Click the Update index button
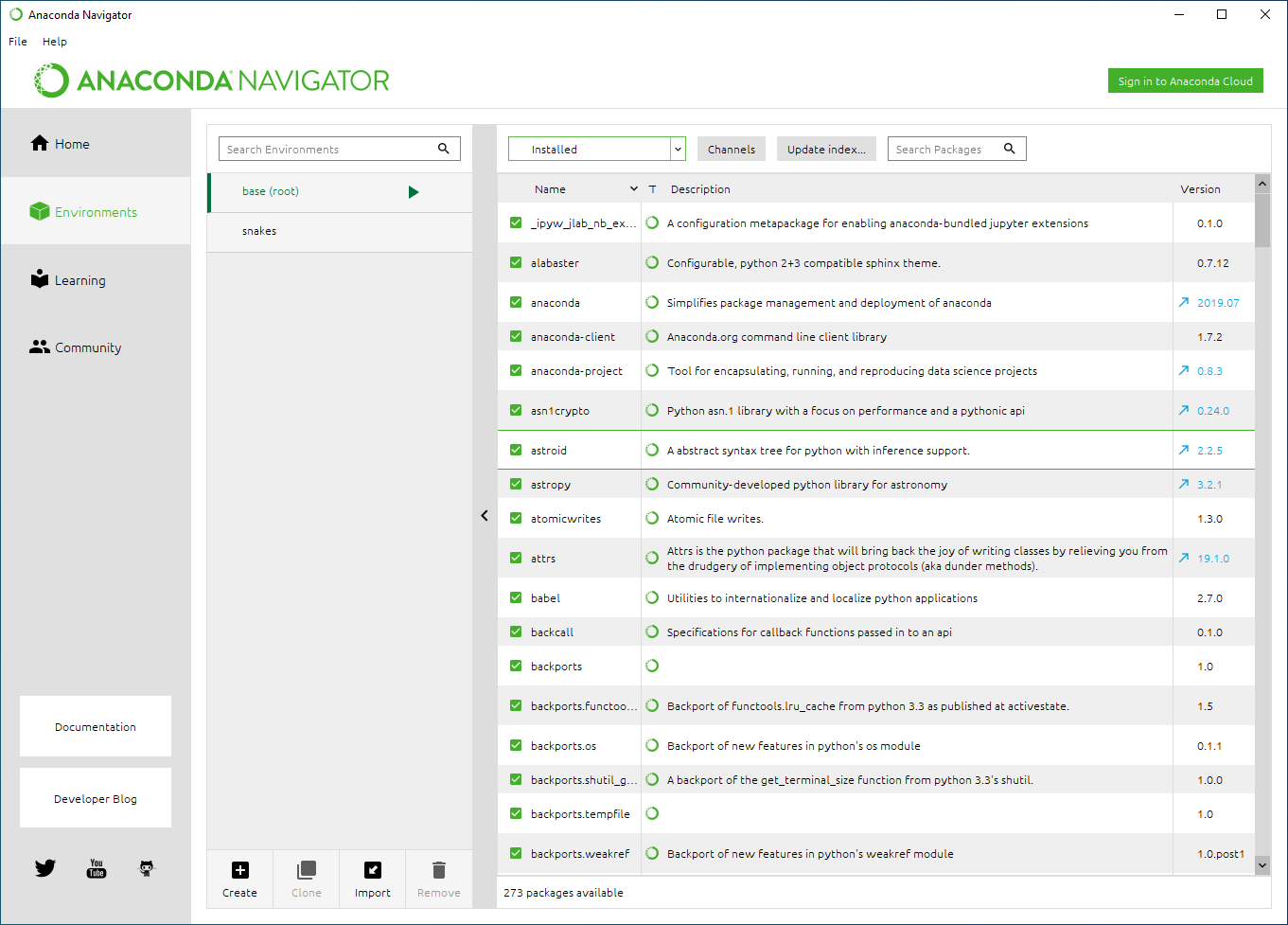 tap(826, 150)
